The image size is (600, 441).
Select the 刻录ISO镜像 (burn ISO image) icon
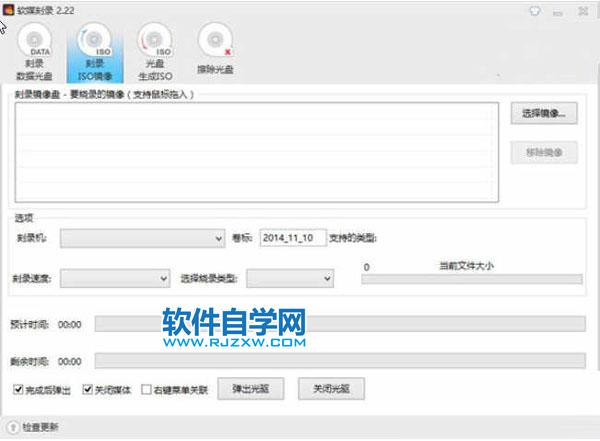(95, 52)
